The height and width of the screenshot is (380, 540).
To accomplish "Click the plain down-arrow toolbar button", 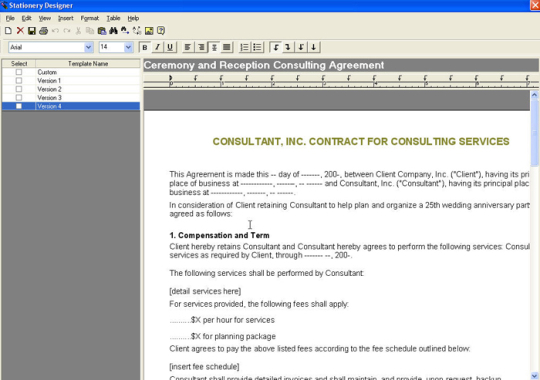I will [314, 47].
